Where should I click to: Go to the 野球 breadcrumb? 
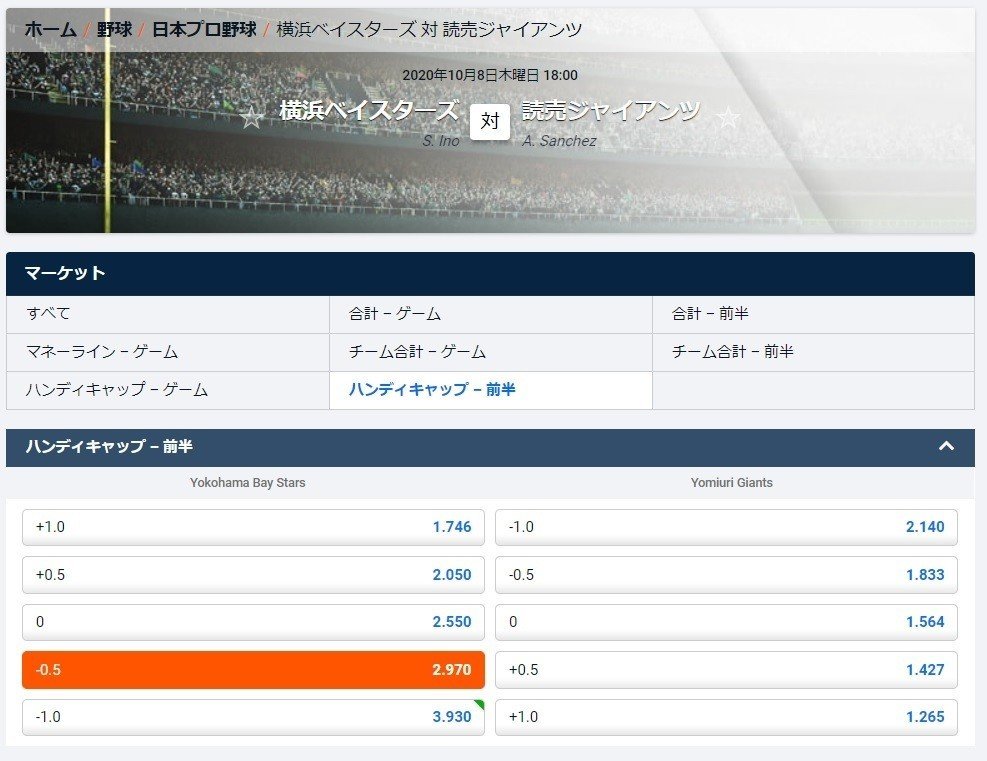pyautogui.click(x=115, y=30)
